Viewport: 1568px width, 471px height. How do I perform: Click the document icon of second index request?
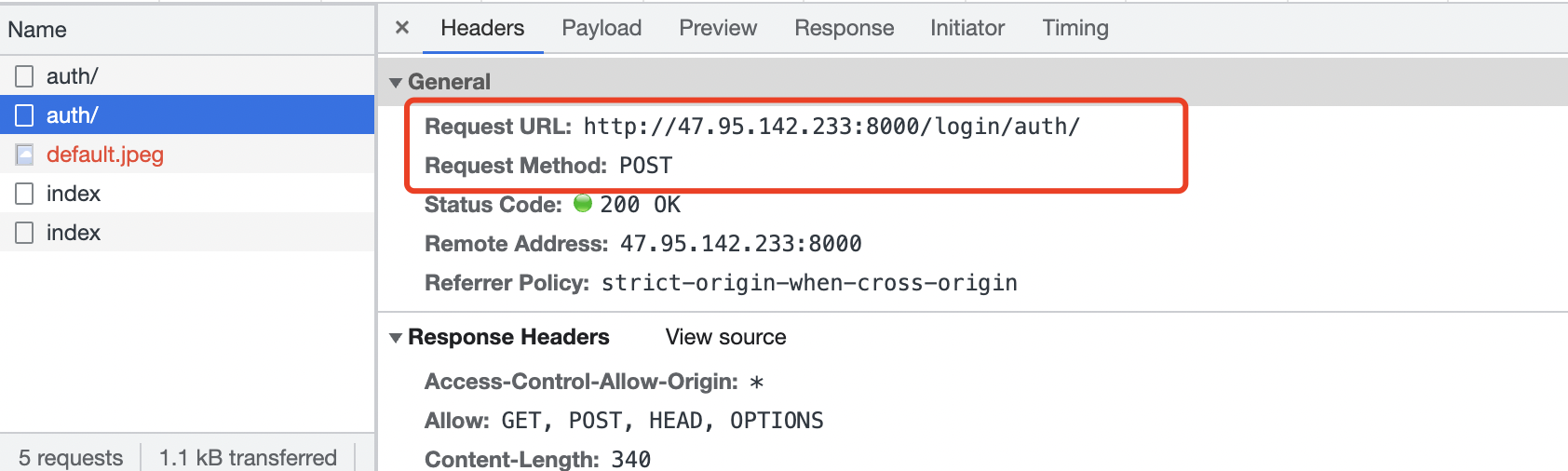(25, 233)
